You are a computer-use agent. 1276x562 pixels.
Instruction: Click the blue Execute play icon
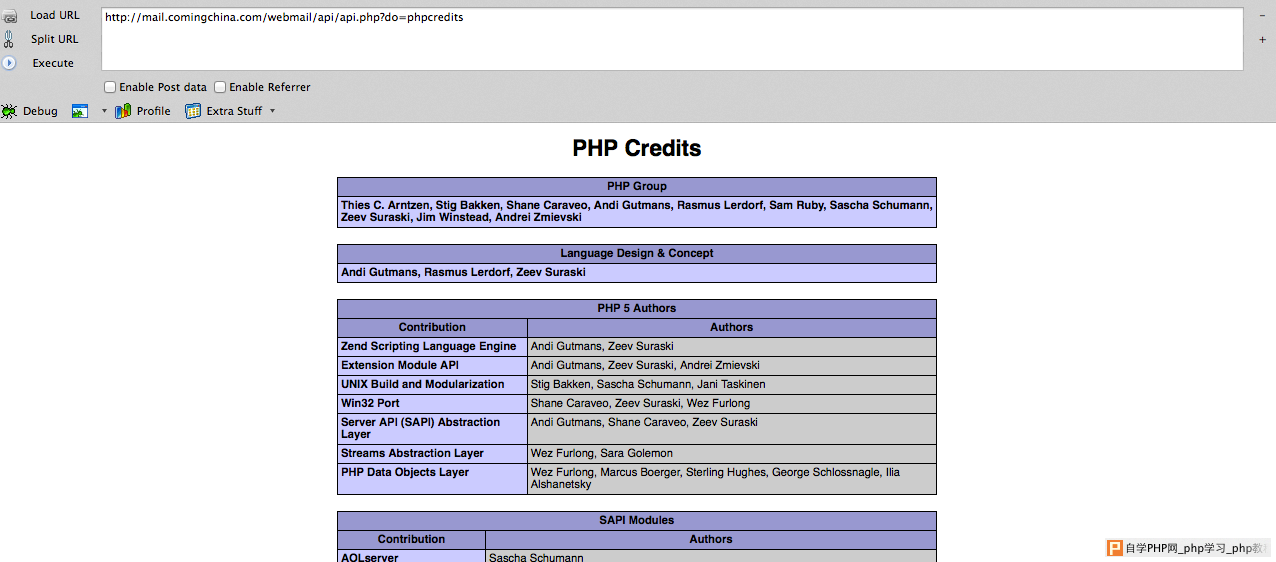[9, 63]
